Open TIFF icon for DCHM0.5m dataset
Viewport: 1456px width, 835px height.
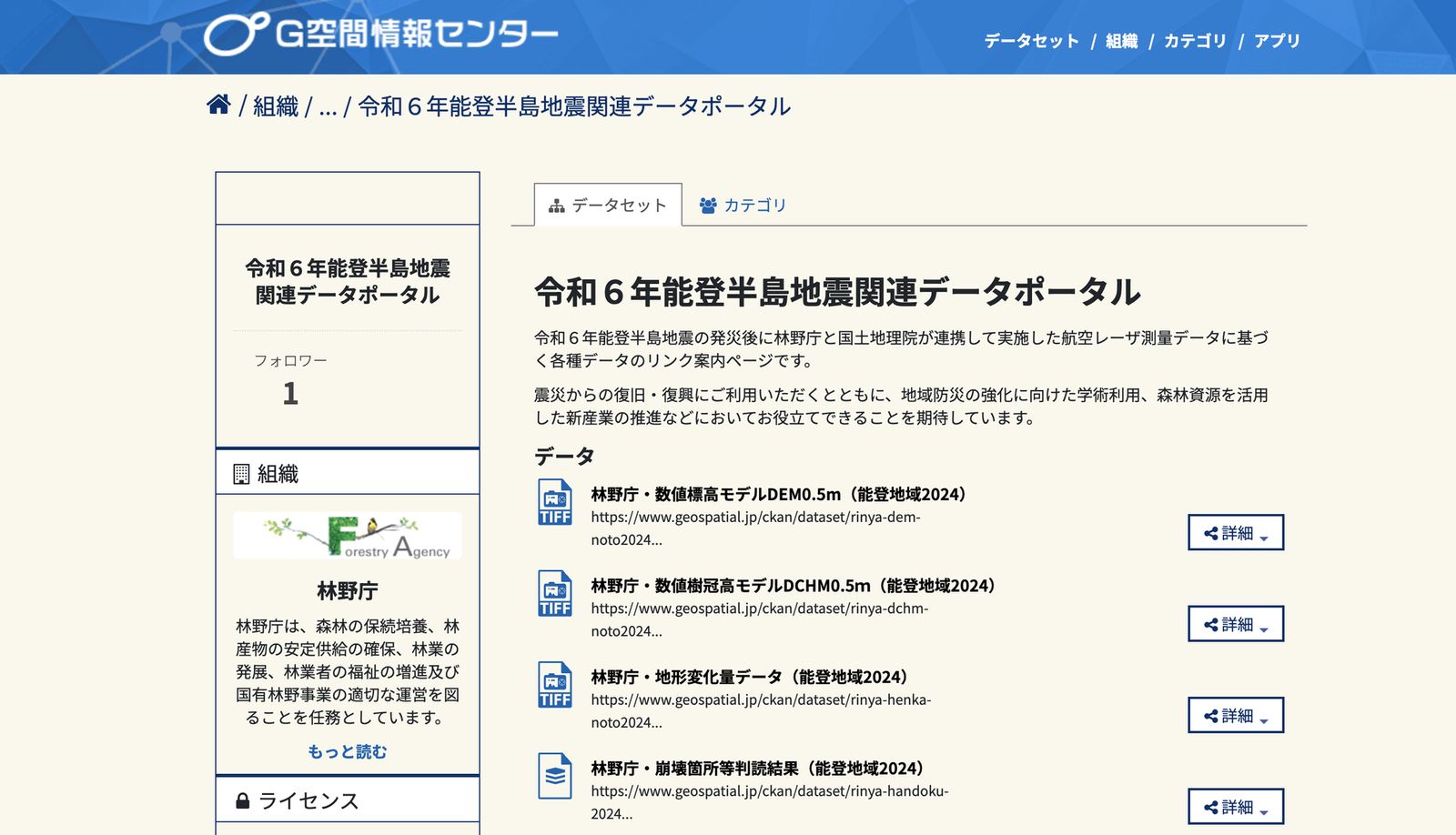555,593
